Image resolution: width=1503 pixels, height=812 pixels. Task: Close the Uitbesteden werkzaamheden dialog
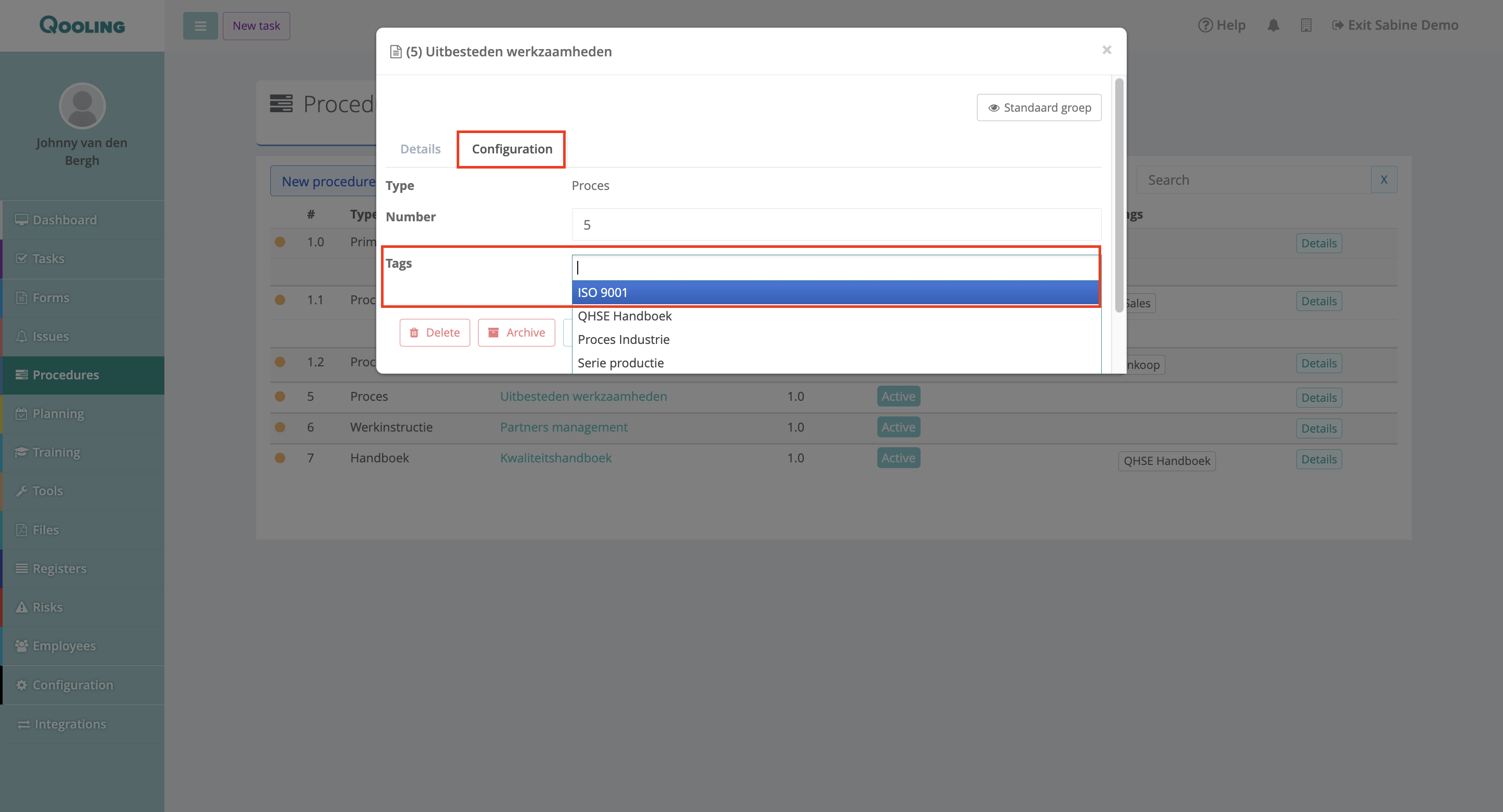(1106, 50)
